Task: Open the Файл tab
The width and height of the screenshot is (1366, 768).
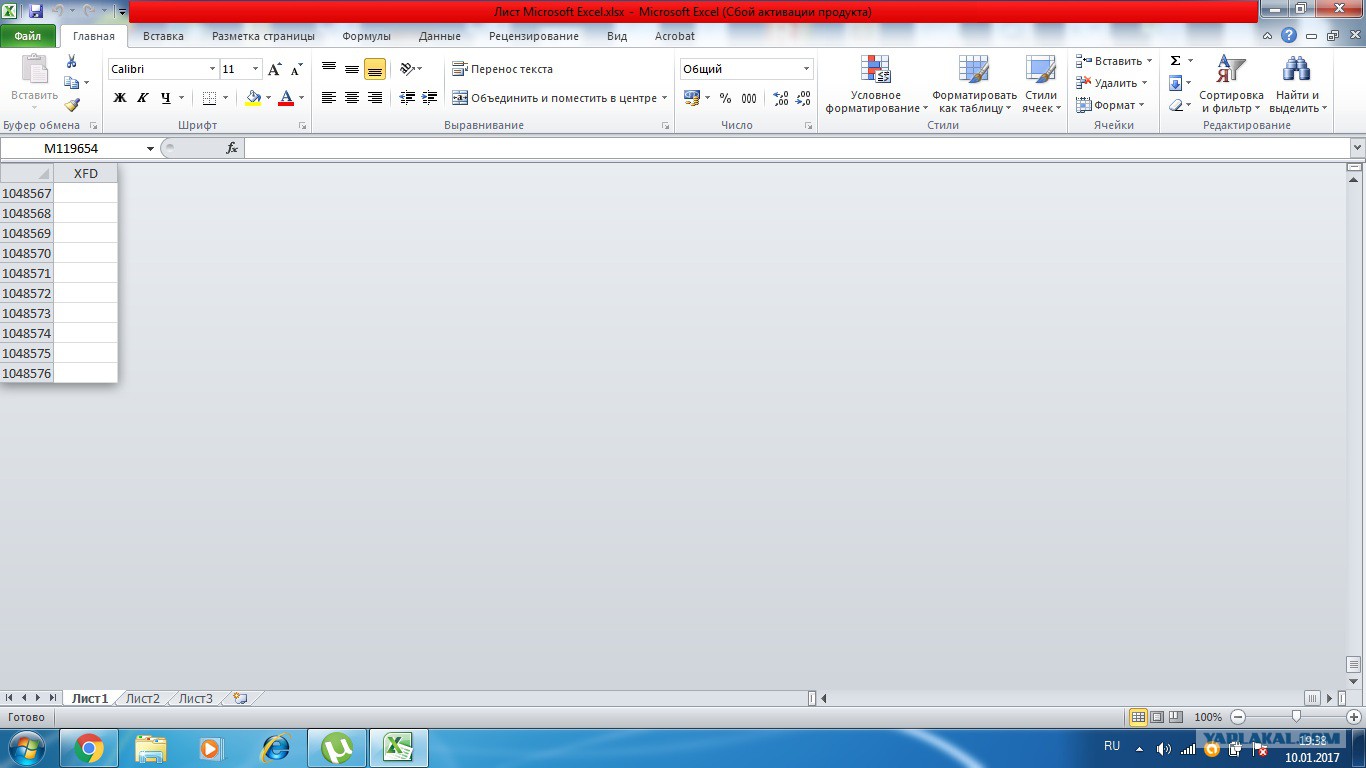Action: point(28,36)
